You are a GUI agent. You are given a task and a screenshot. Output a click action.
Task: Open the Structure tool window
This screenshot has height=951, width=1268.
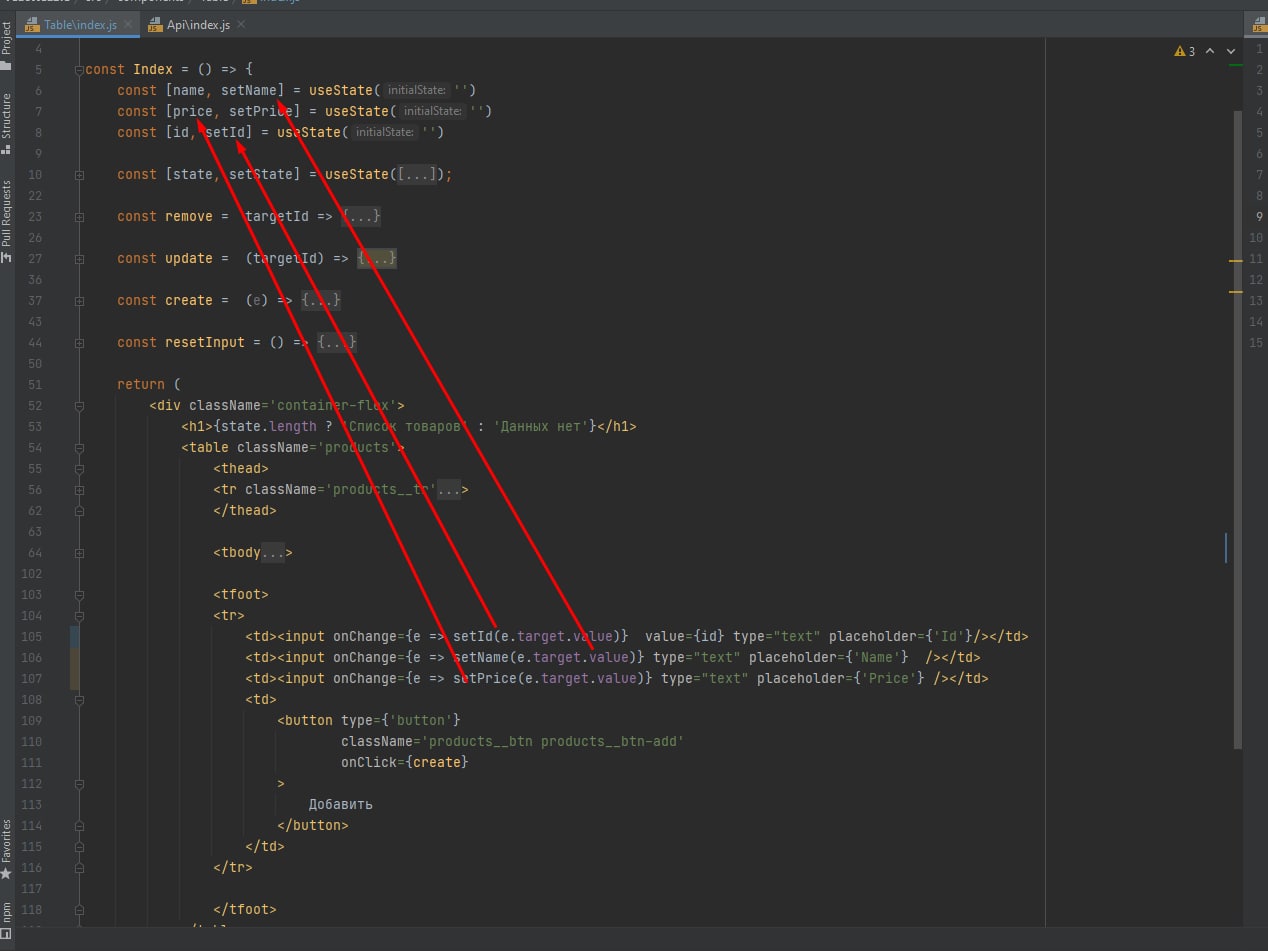click(x=6, y=122)
